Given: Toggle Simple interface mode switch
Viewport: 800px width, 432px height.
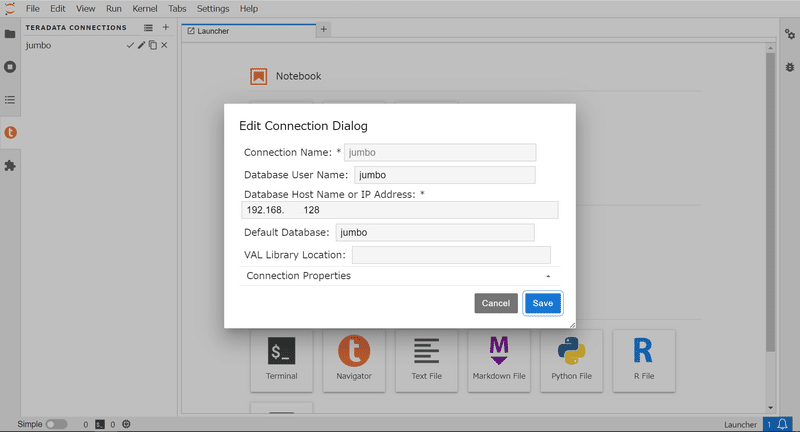Looking at the screenshot, I should click(56, 424).
